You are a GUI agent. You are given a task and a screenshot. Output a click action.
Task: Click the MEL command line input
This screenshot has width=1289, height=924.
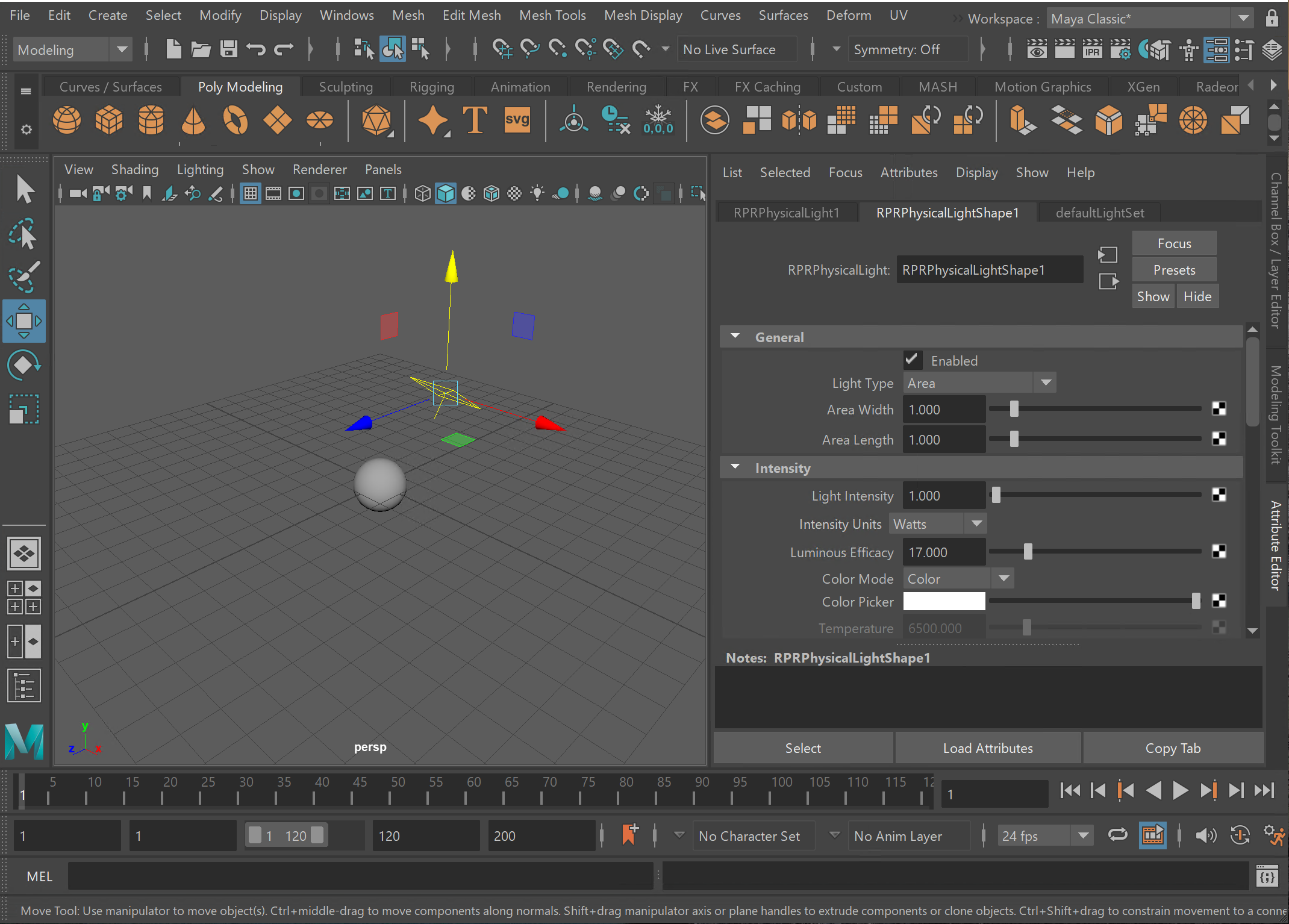pos(360,876)
